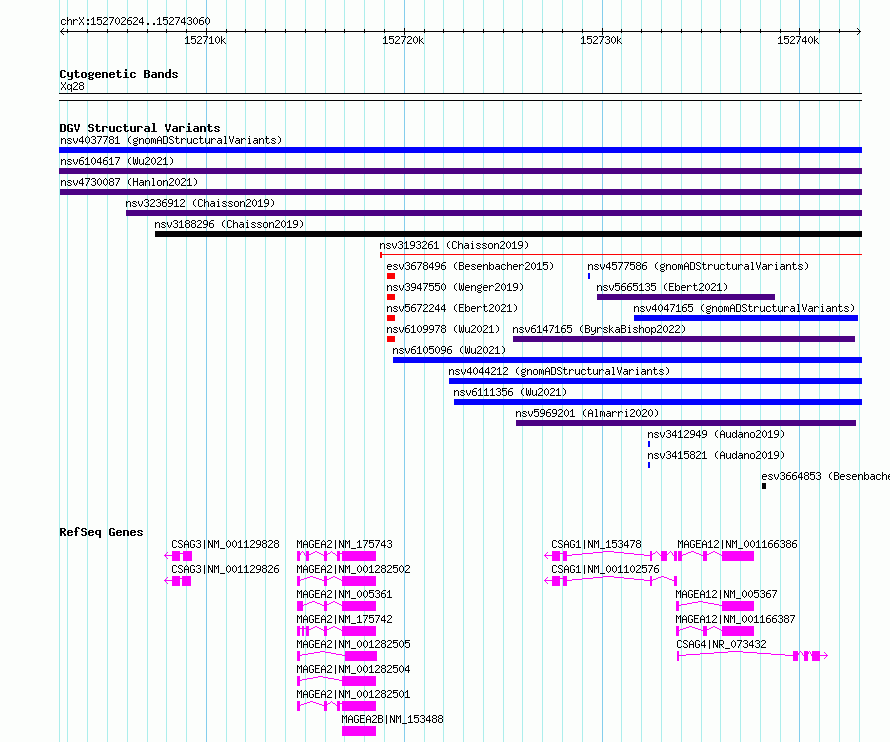Select red marker under nsv6109978
The width and height of the screenshot is (890, 742).
(391, 339)
